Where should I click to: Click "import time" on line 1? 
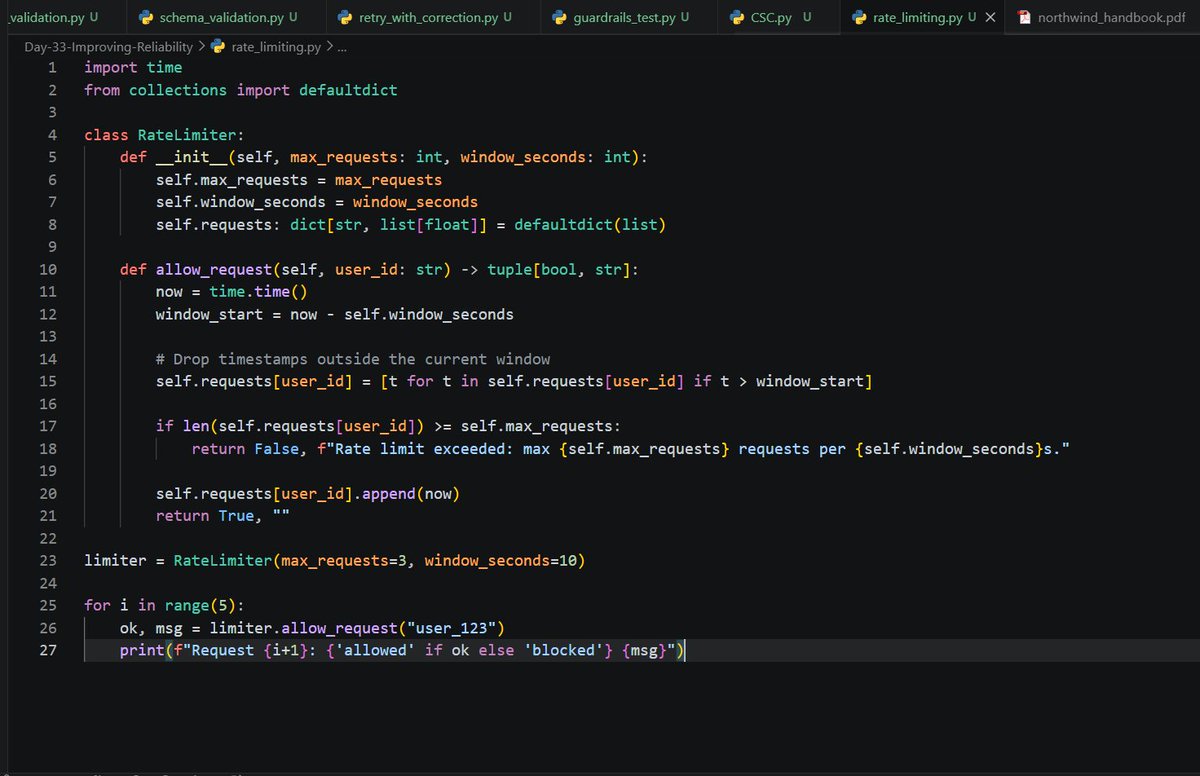point(133,68)
